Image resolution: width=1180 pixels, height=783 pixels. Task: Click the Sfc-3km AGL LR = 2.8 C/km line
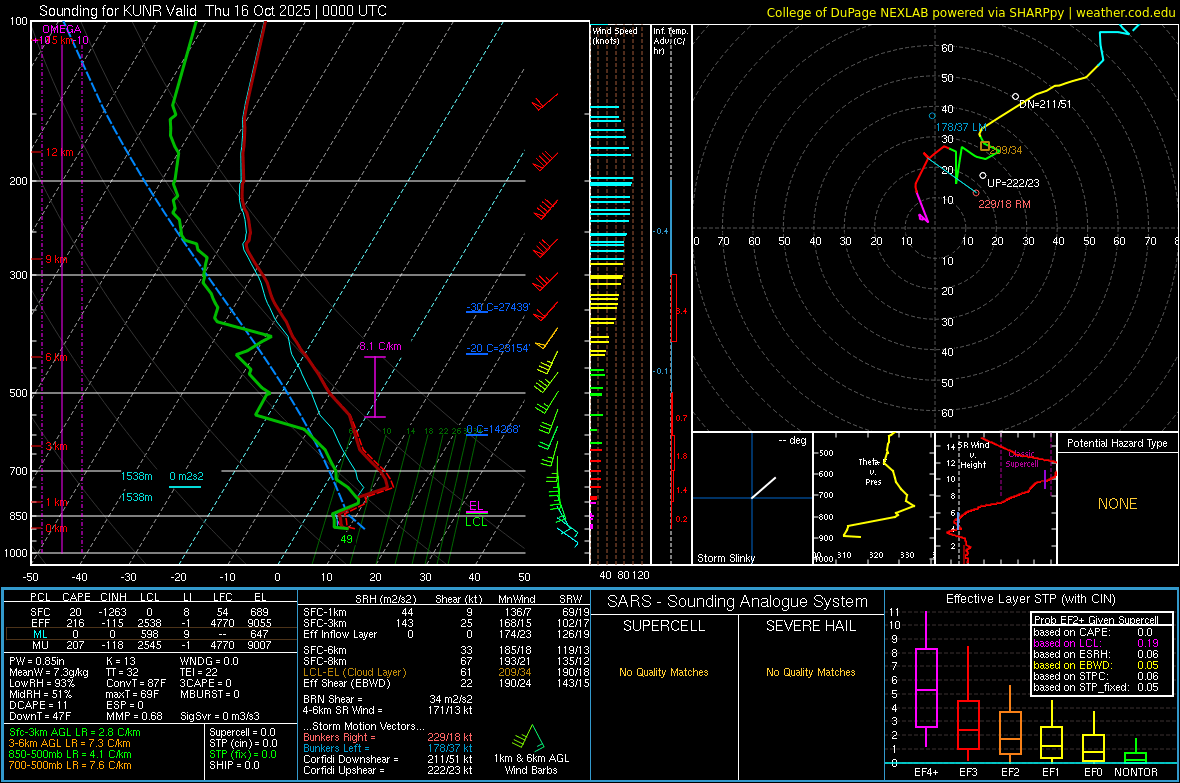75,732
